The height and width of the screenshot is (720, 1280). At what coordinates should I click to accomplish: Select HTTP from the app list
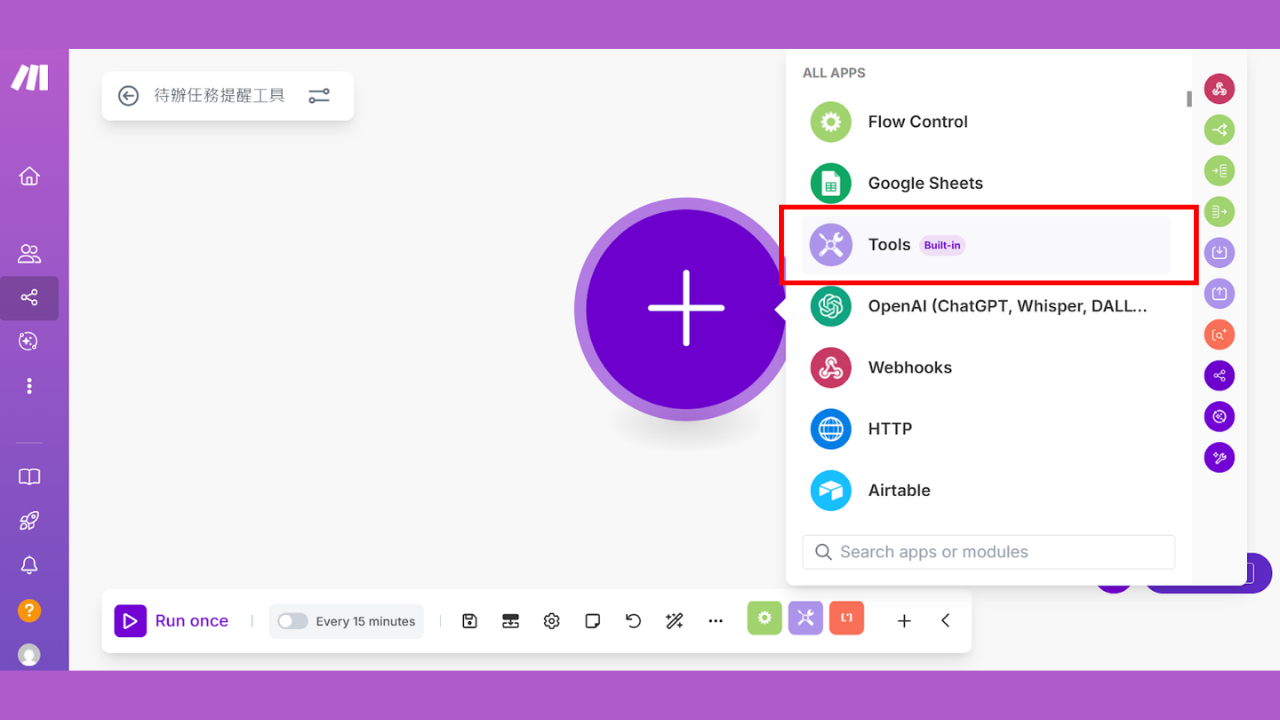pos(986,429)
